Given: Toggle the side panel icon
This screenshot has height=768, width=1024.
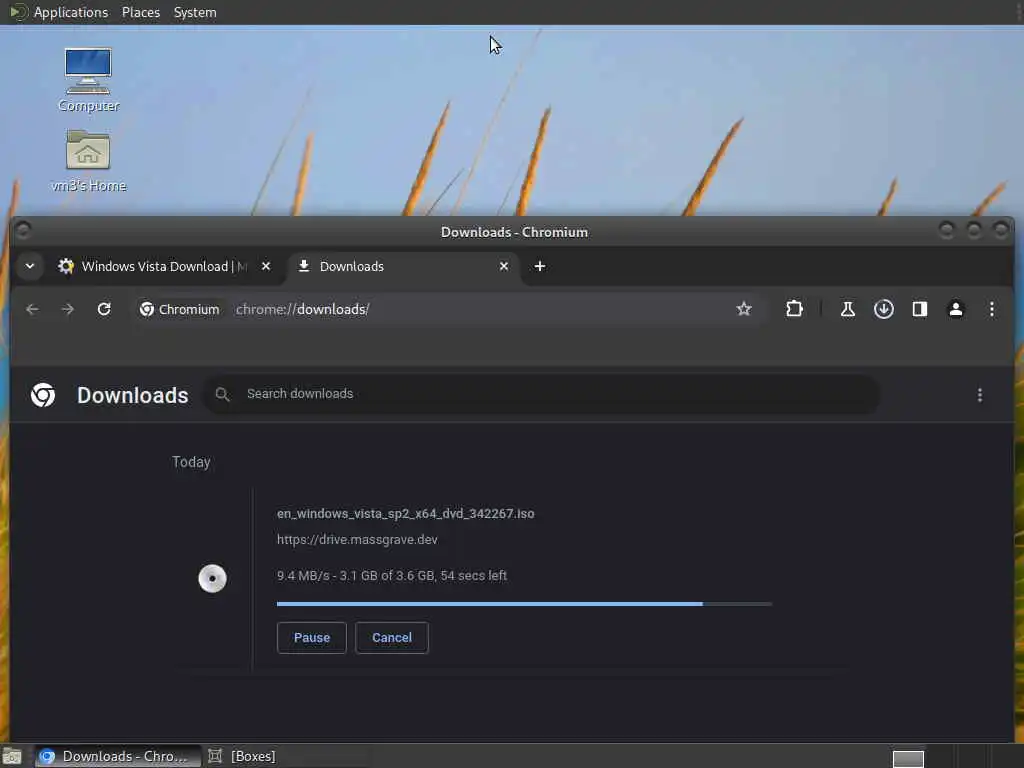Looking at the screenshot, I should (x=920, y=309).
